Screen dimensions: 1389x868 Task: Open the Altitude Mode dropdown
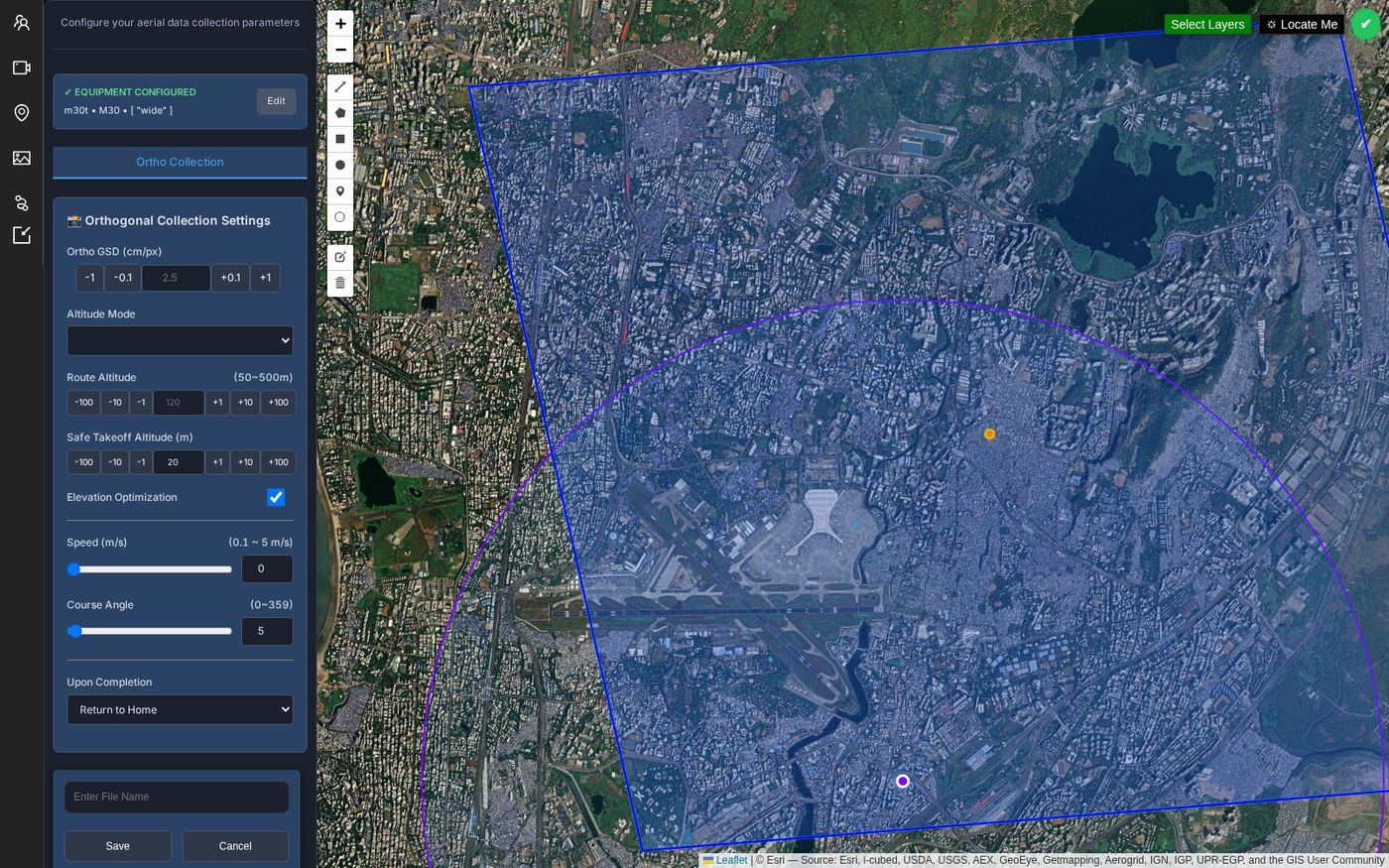(180, 340)
